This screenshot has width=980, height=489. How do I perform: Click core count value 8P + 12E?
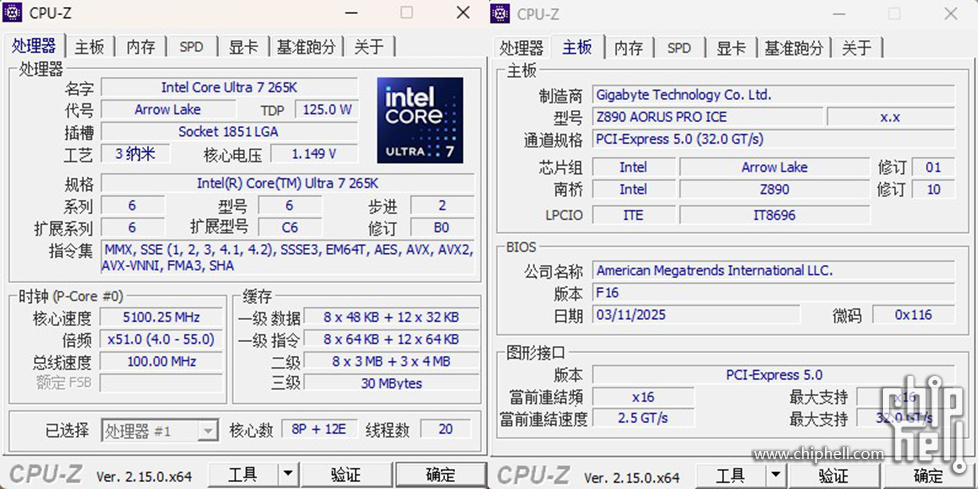[x=319, y=430]
